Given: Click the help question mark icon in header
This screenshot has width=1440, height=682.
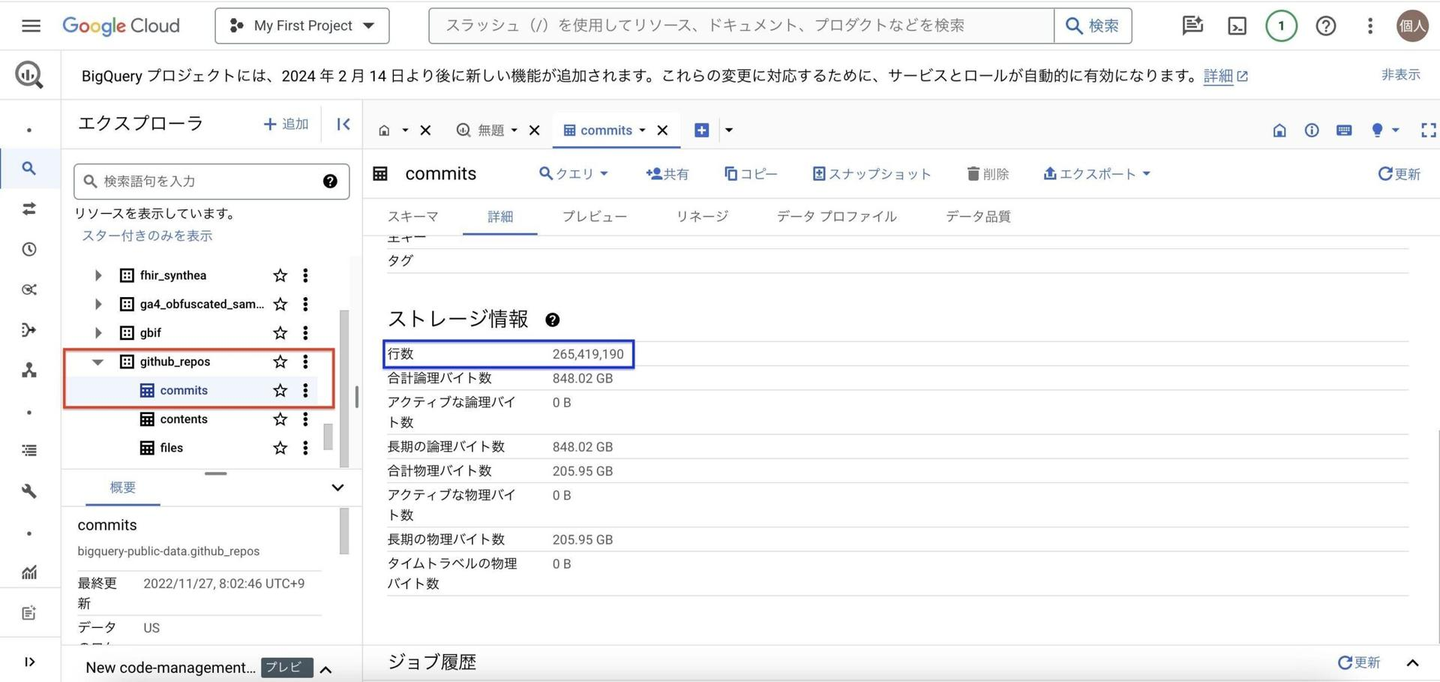Looking at the screenshot, I should (x=1325, y=26).
